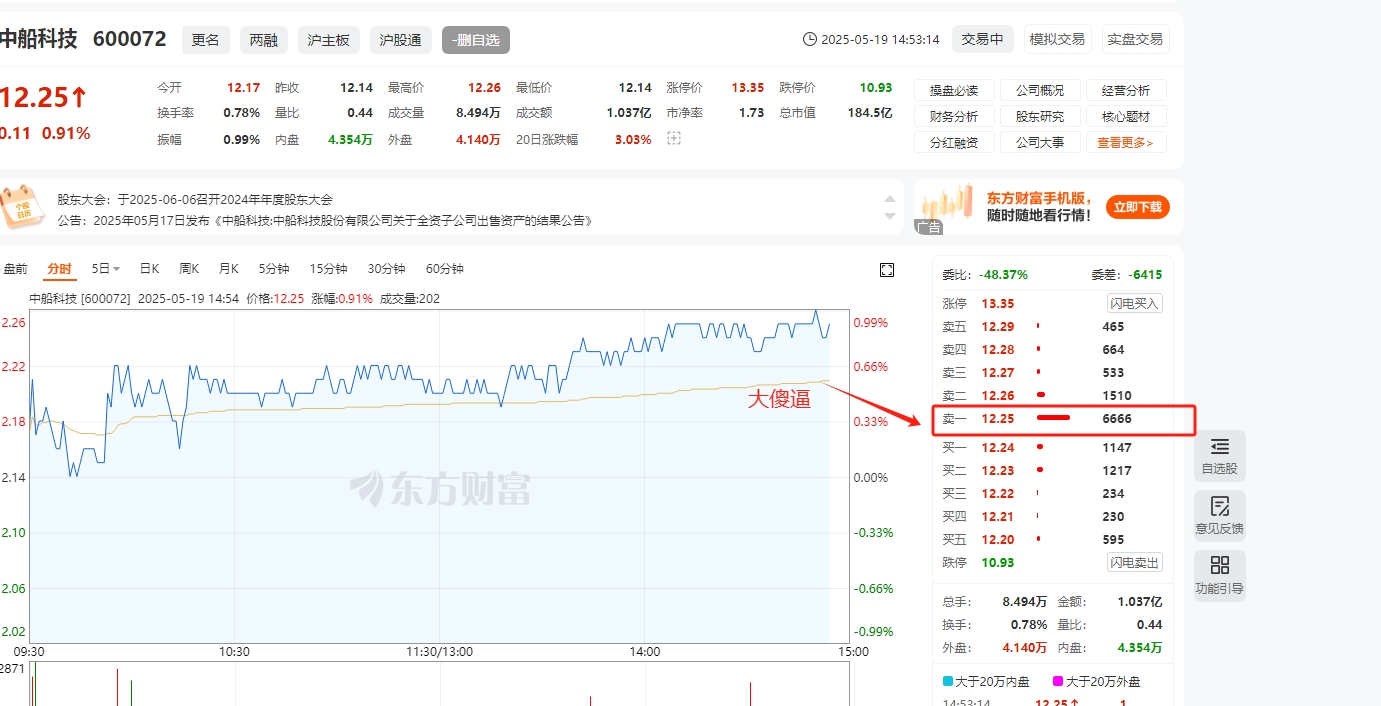The image size is (1381, 706).
Task: Switch to the 5分钟 chart tab
Action: pyautogui.click(x=274, y=269)
